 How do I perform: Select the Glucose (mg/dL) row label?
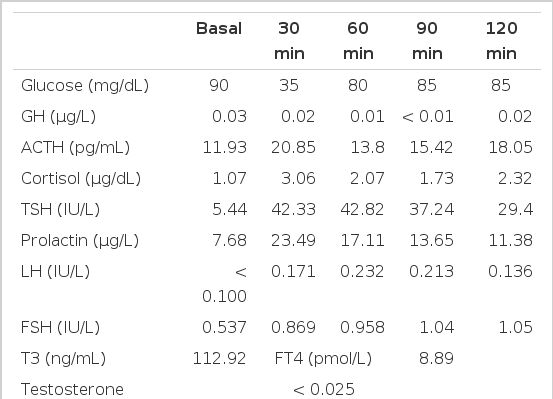(x=85, y=85)
